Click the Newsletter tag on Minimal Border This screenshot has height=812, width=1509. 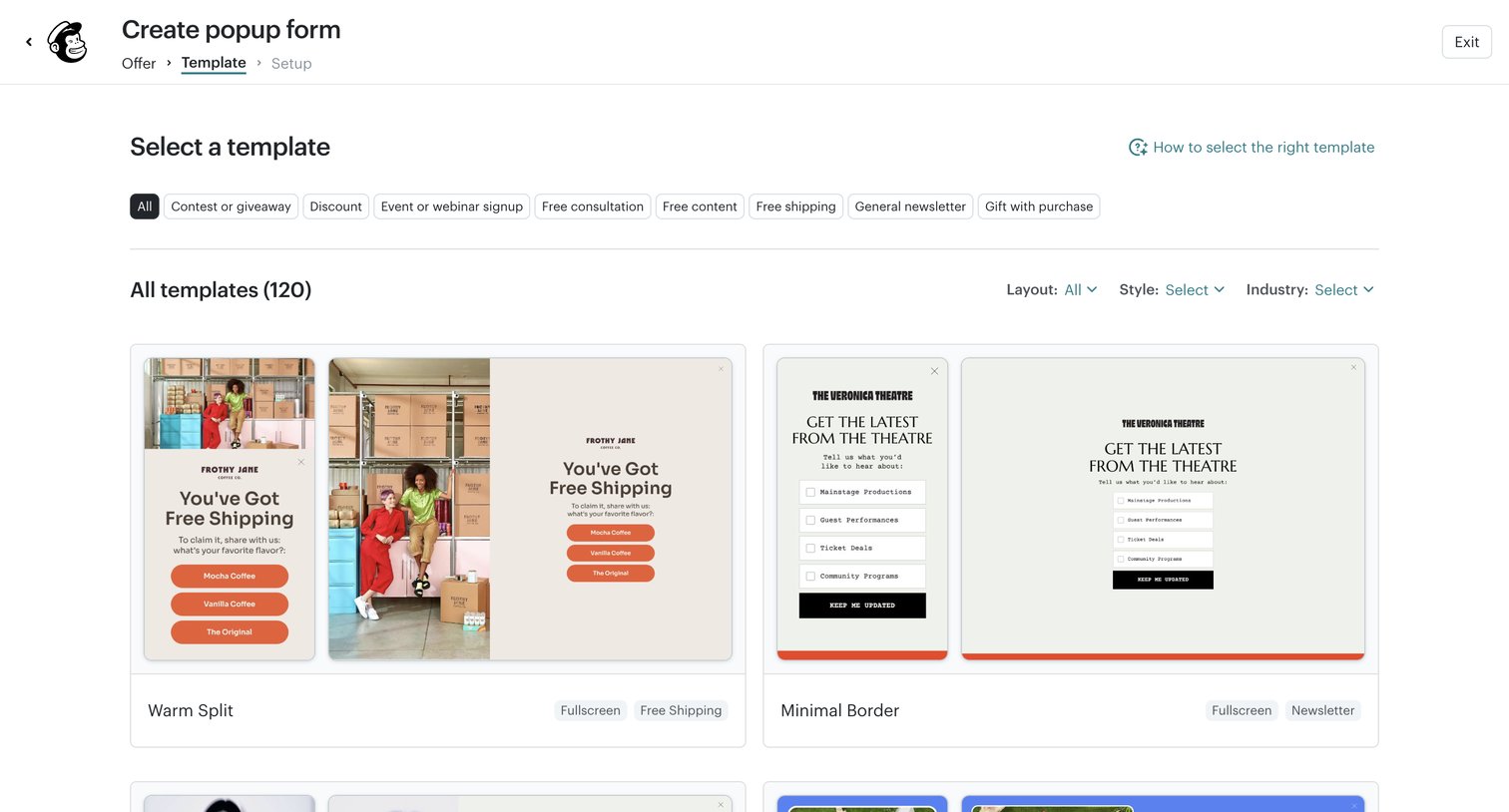1323,710
